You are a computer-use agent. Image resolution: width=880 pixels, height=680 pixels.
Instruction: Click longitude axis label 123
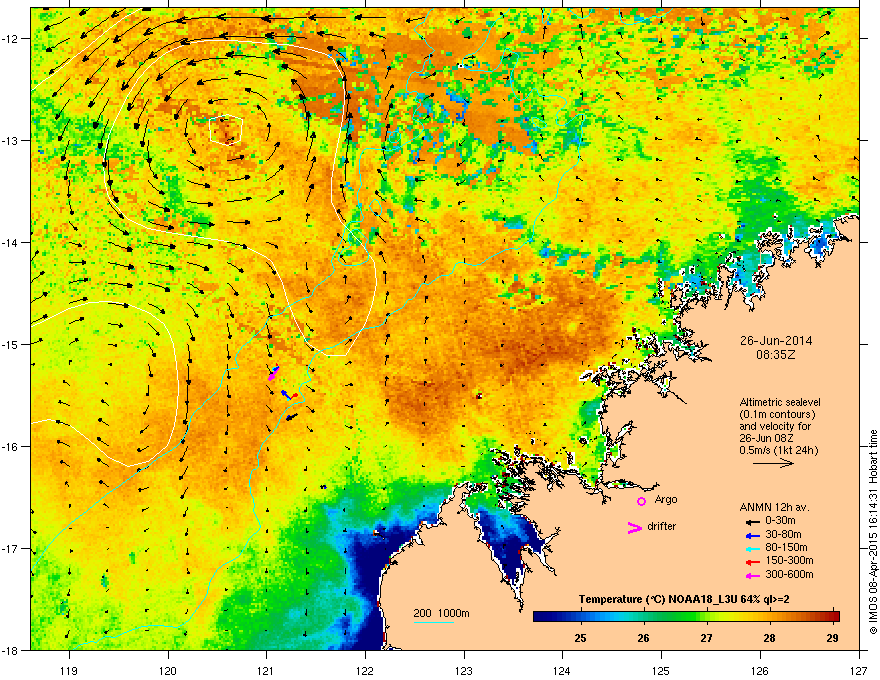(464, 671)
